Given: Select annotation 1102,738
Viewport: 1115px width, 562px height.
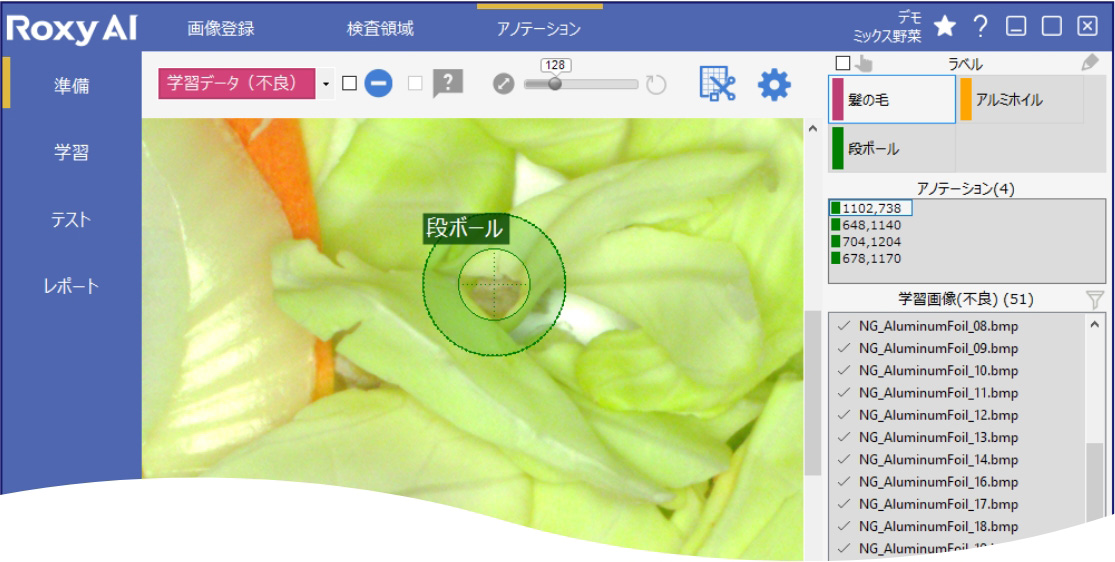Looking at the screenshot, I should pyautogui.click(x=871, y=208).
